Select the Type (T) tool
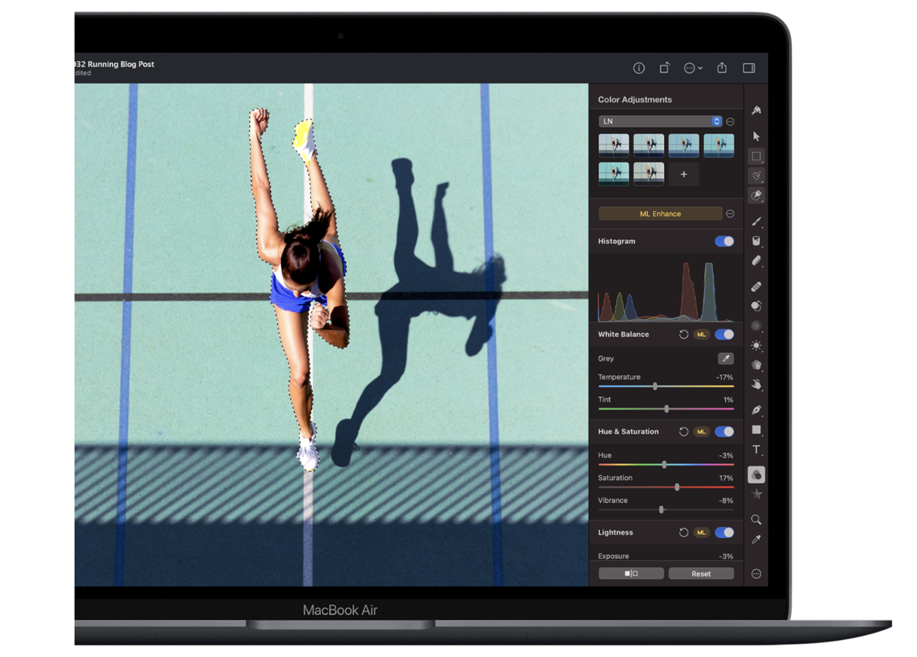The image size is (917, 657). [x=756, y=450]
